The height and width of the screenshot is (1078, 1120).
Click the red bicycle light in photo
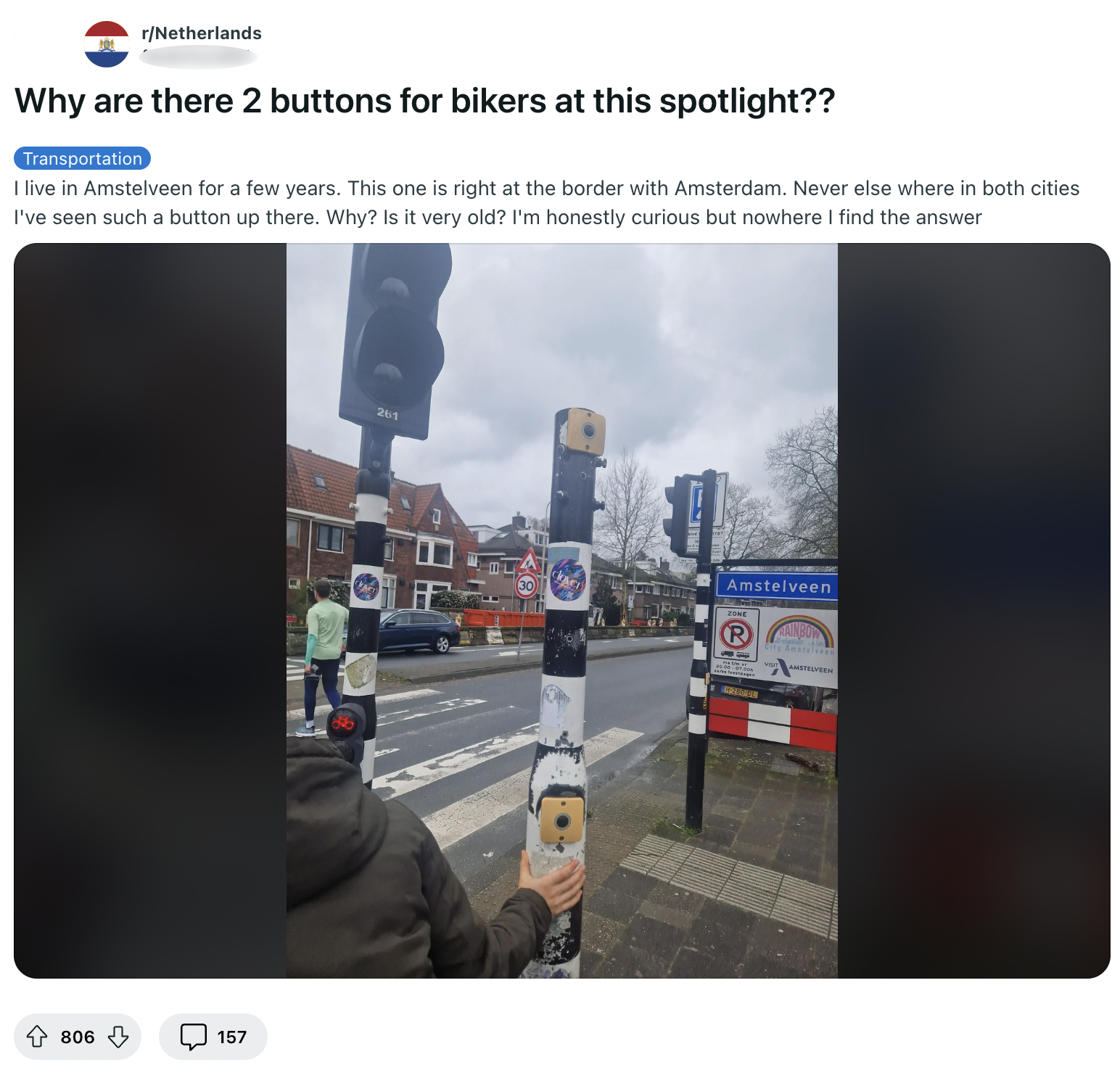(343, 722)
